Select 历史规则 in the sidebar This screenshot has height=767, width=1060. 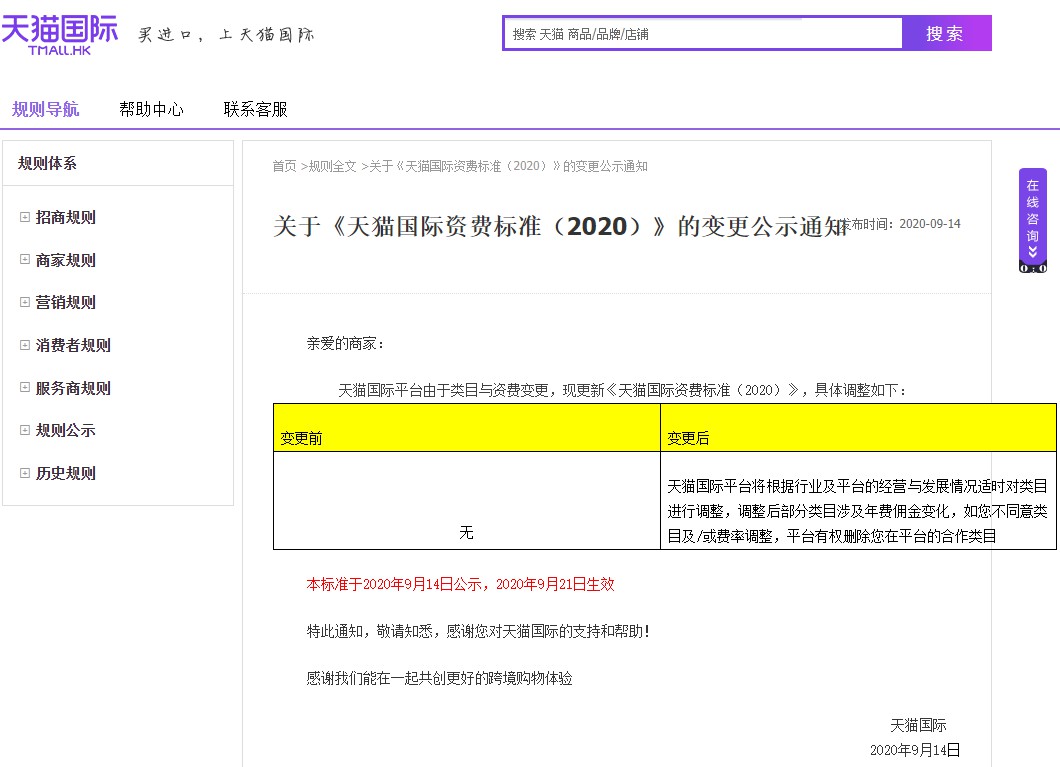(x=66, y=473)
